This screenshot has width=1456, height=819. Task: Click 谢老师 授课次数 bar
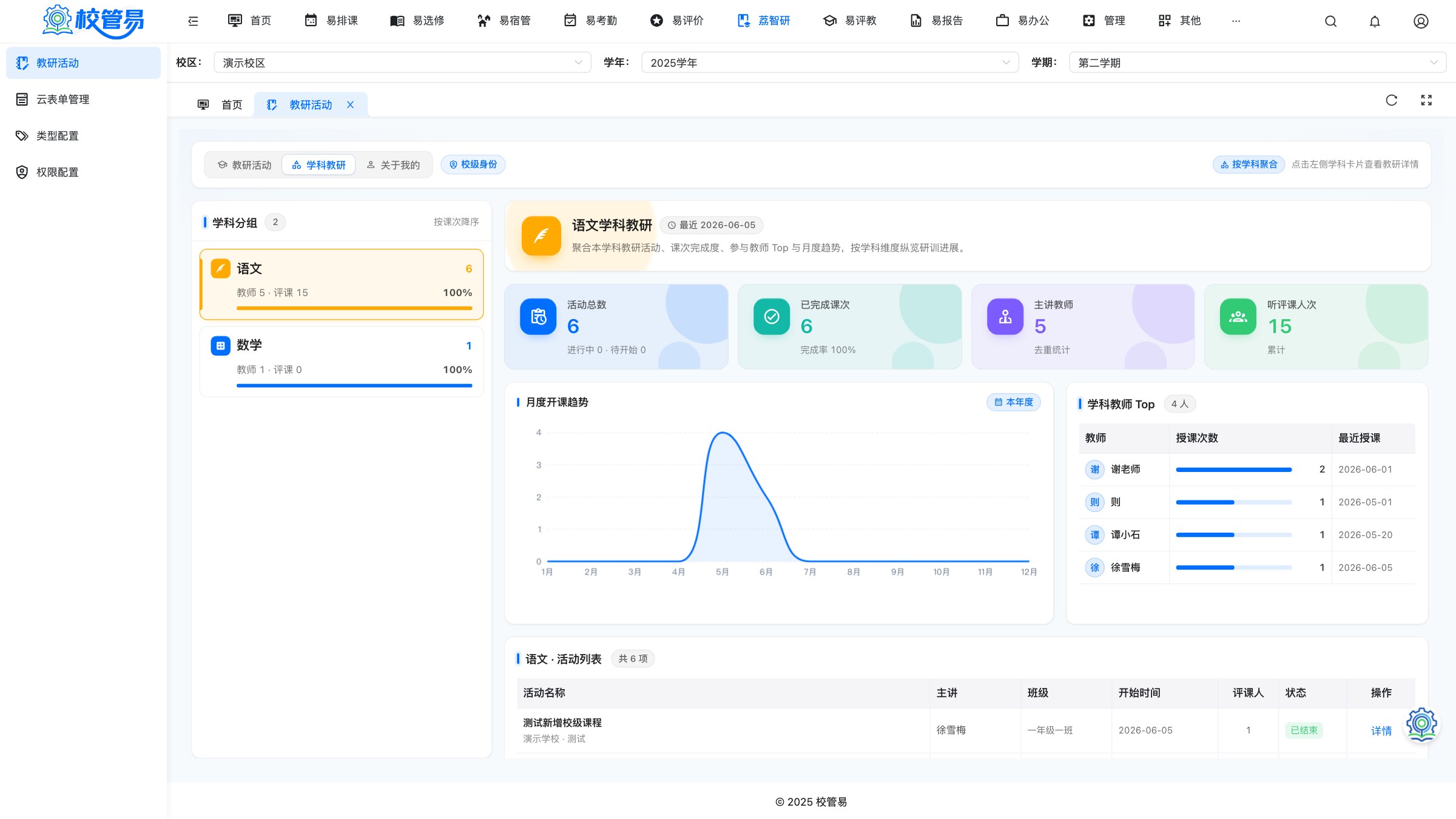(x=1233, y=470)
